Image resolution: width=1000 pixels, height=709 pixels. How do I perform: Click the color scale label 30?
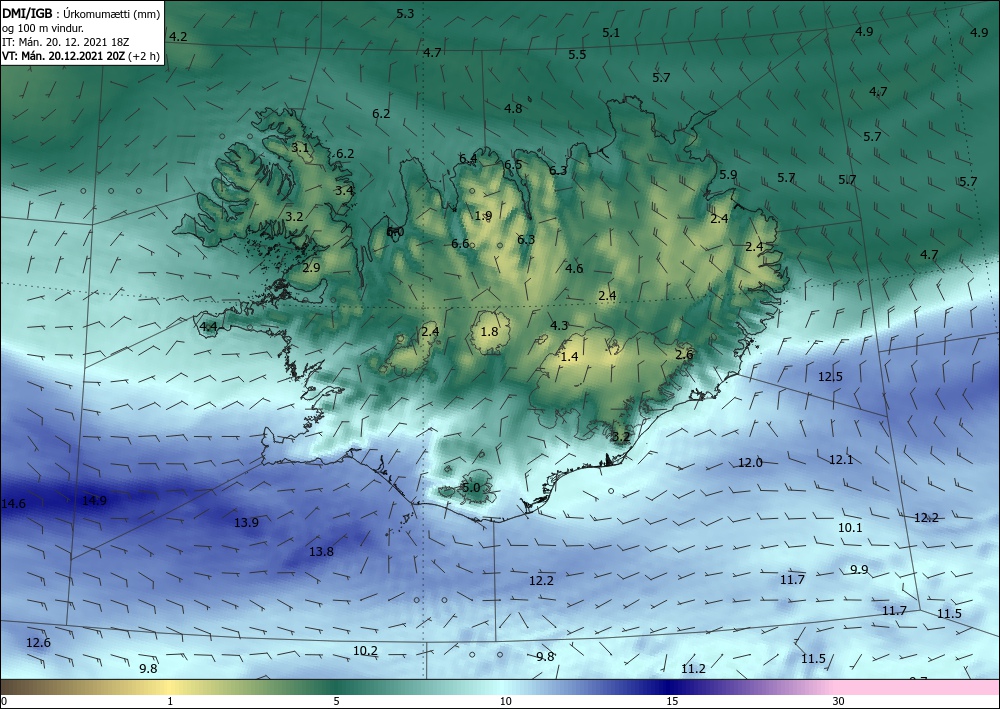tap(839, 702)
